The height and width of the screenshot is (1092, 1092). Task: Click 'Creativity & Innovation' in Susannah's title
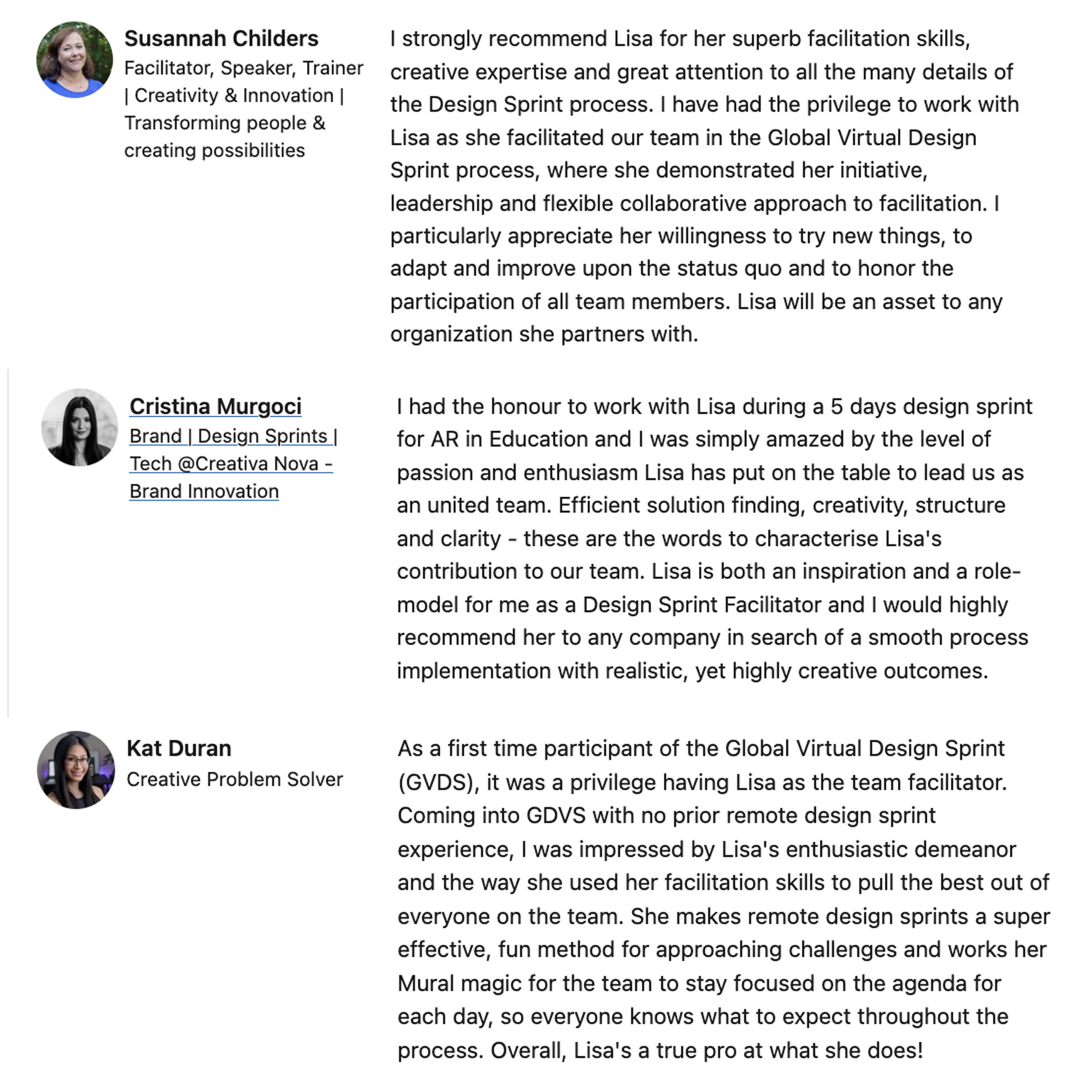coord(234,96)
